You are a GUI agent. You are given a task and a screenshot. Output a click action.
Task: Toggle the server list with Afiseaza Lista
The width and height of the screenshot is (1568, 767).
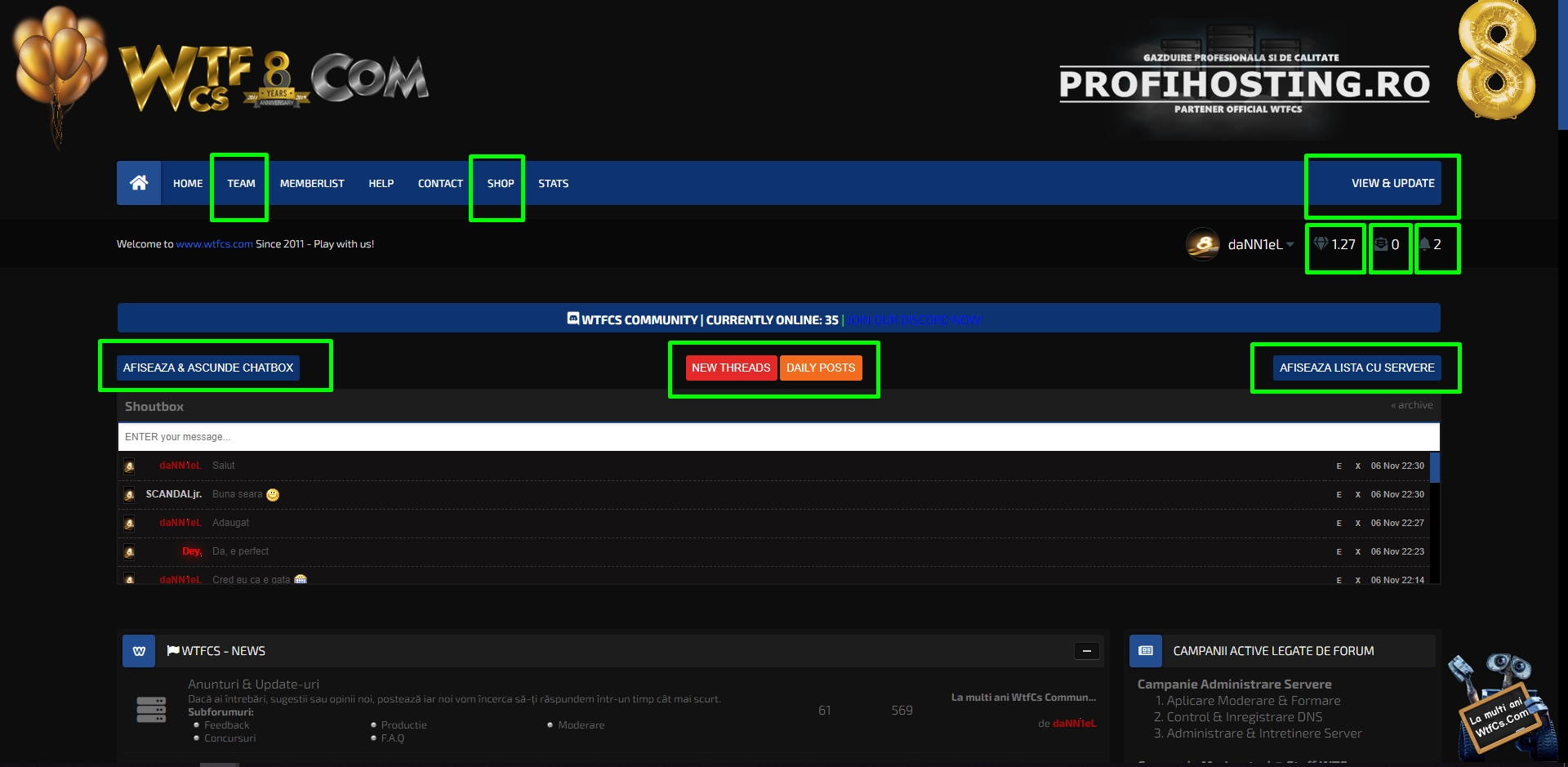tap(1356, 368)
